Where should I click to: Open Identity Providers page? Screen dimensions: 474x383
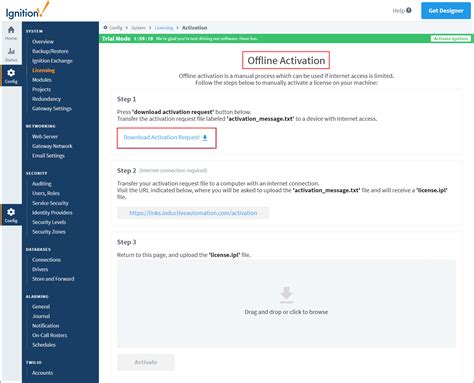[x=52, y=213]
